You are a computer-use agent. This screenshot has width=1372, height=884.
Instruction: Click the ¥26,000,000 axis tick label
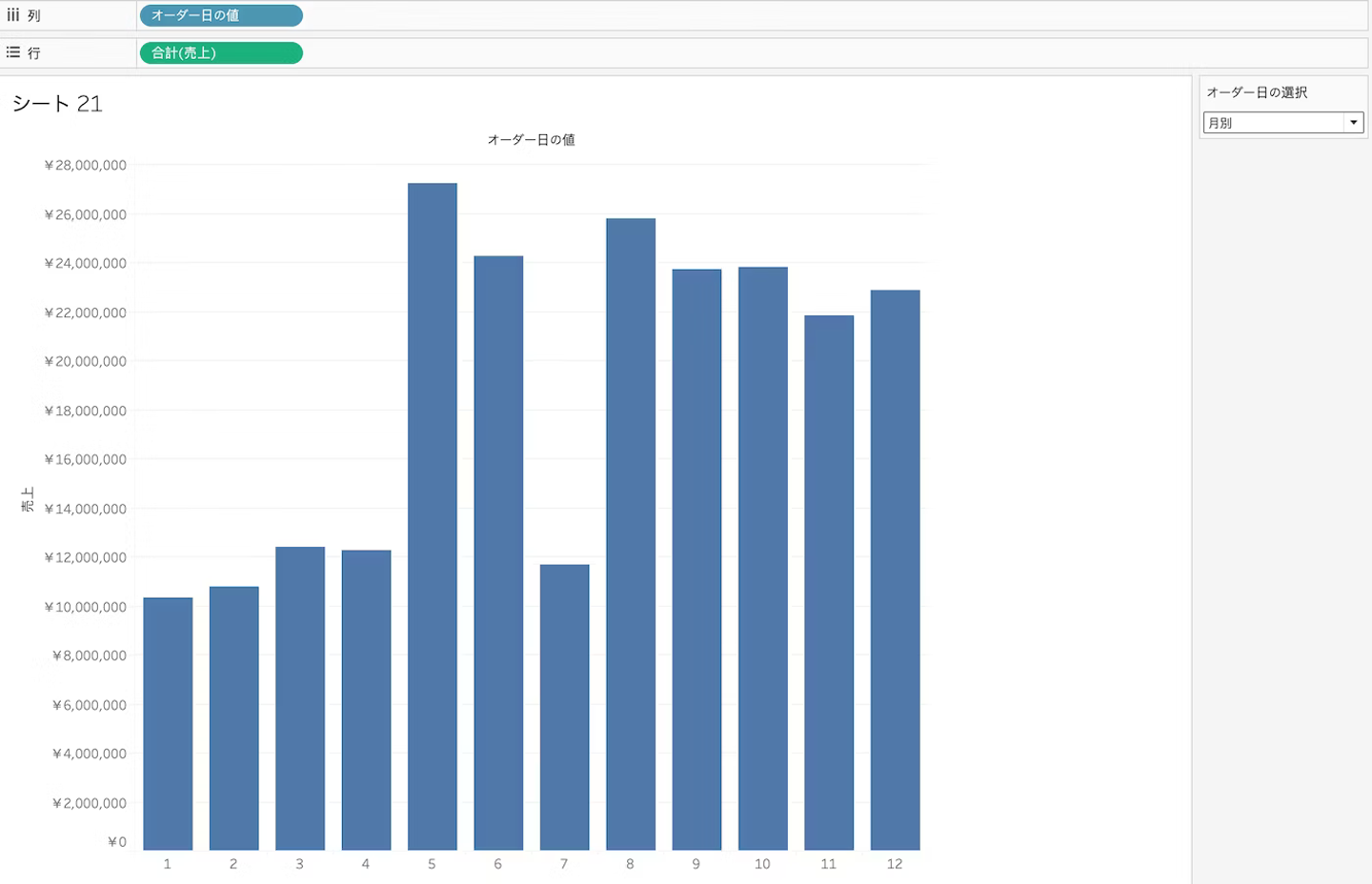pos(85,214)
